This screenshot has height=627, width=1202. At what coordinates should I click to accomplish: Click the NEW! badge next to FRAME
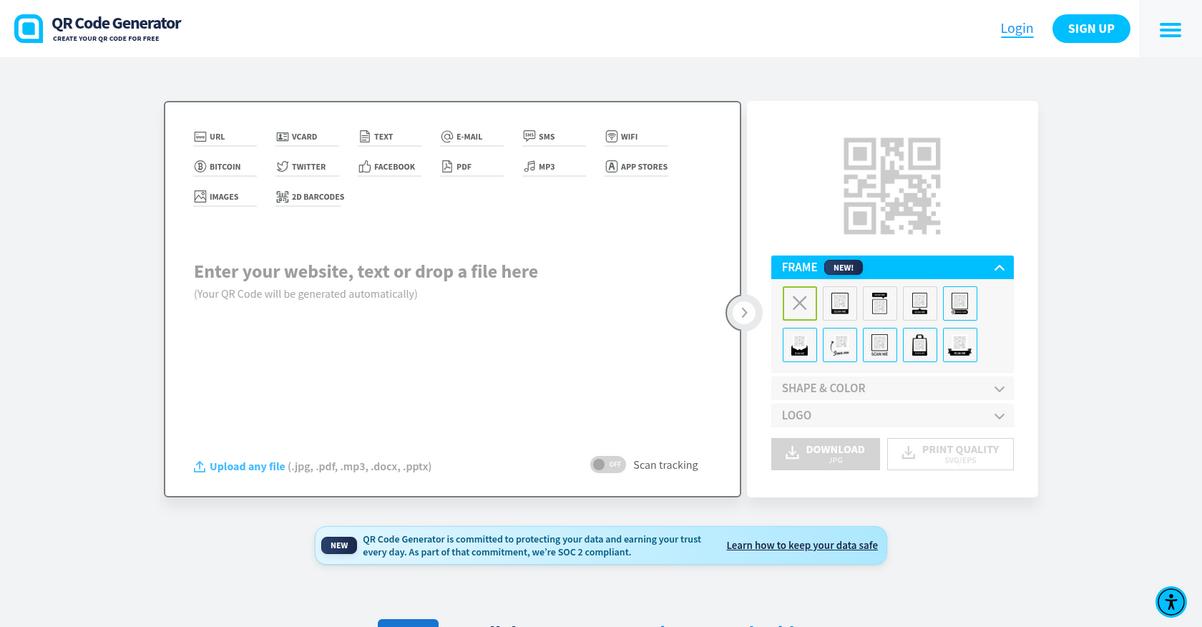tap(843, 268)
